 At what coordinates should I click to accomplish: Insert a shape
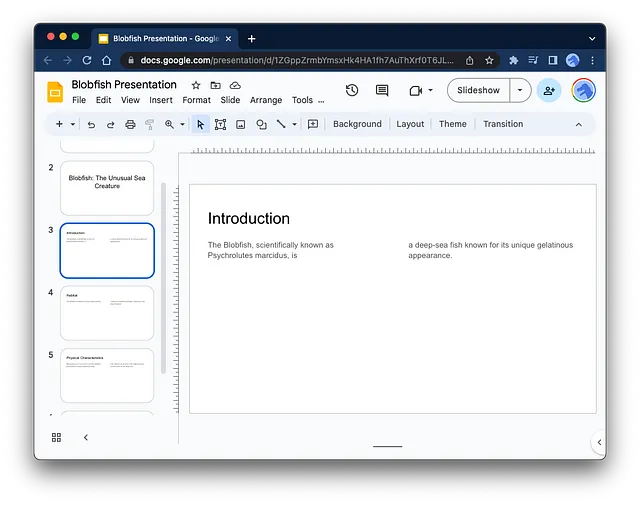coord(261,125)
